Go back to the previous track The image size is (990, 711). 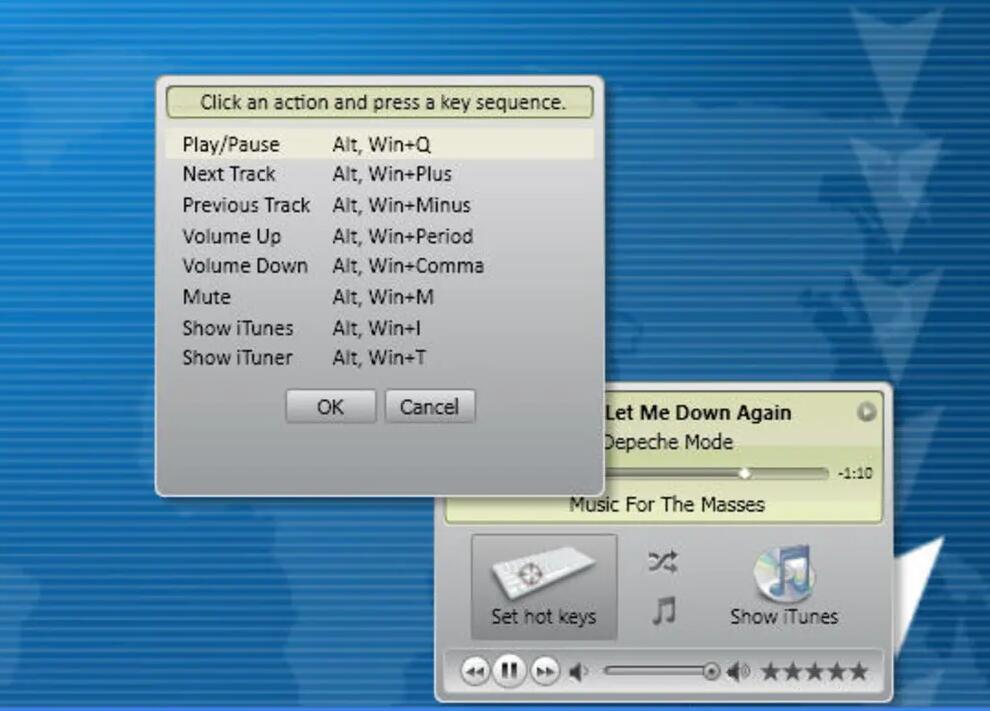[x=475, y=671]
